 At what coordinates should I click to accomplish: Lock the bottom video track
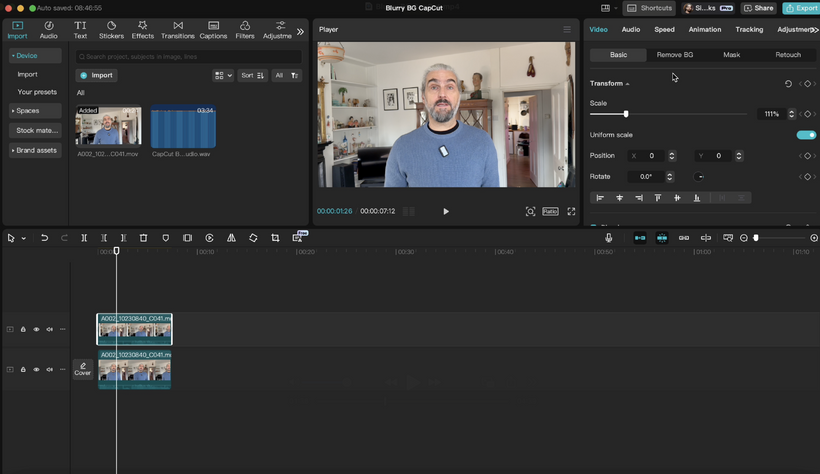(23, 369)
